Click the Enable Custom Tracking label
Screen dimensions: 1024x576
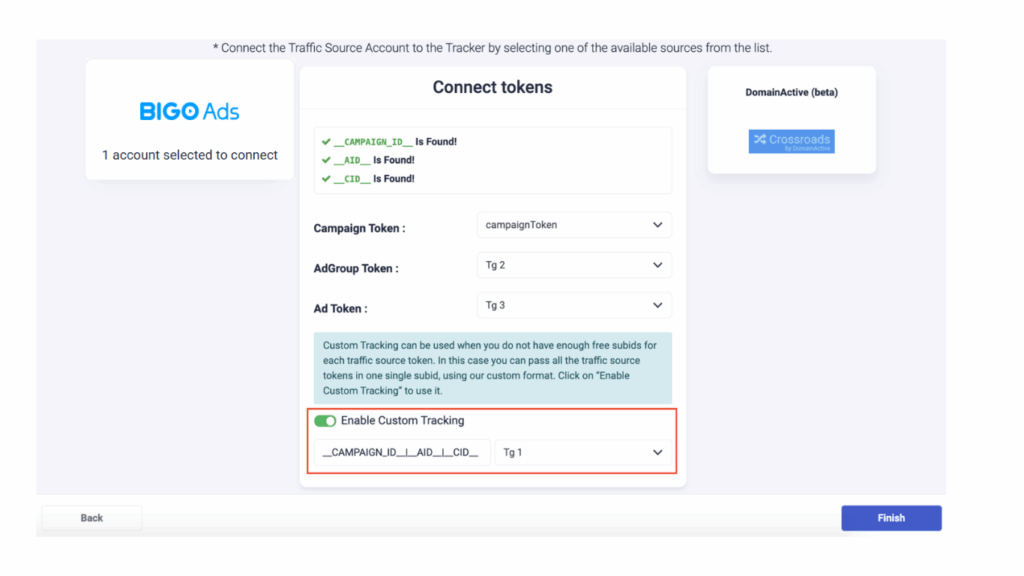coord(402,421)
